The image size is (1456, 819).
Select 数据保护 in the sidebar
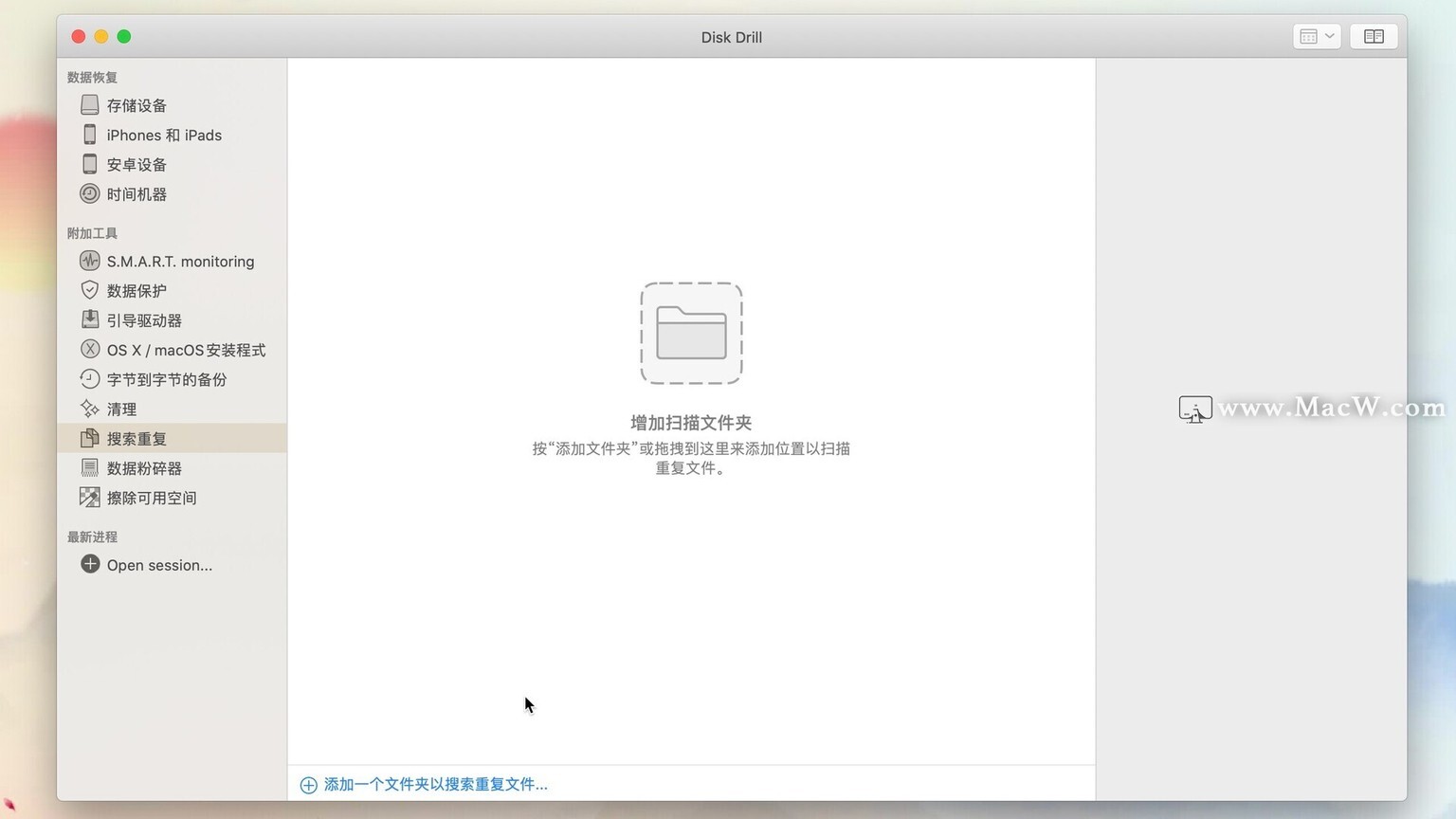[172, 290]
